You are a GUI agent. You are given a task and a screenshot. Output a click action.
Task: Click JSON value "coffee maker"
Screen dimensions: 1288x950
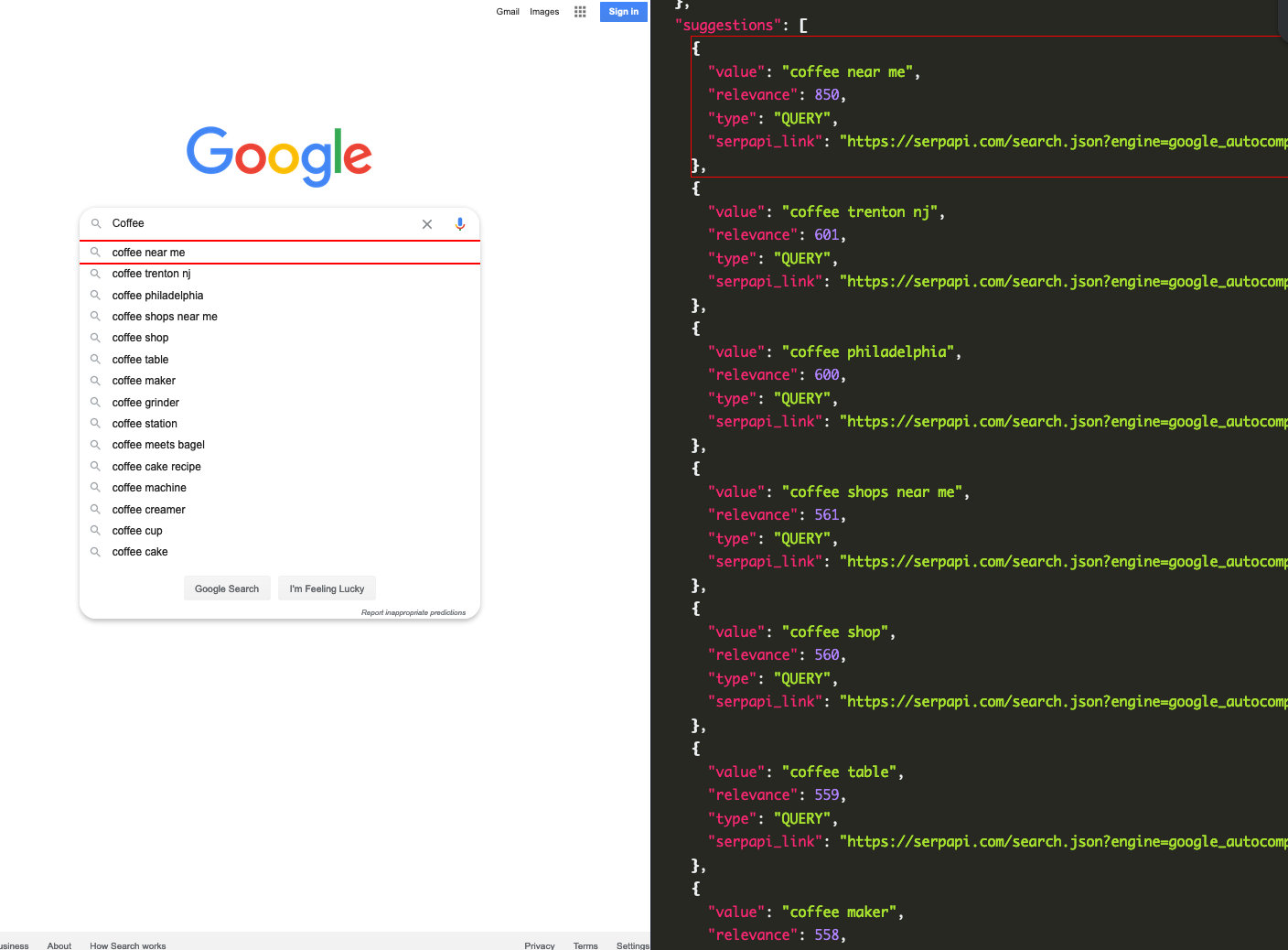(839, 912)
